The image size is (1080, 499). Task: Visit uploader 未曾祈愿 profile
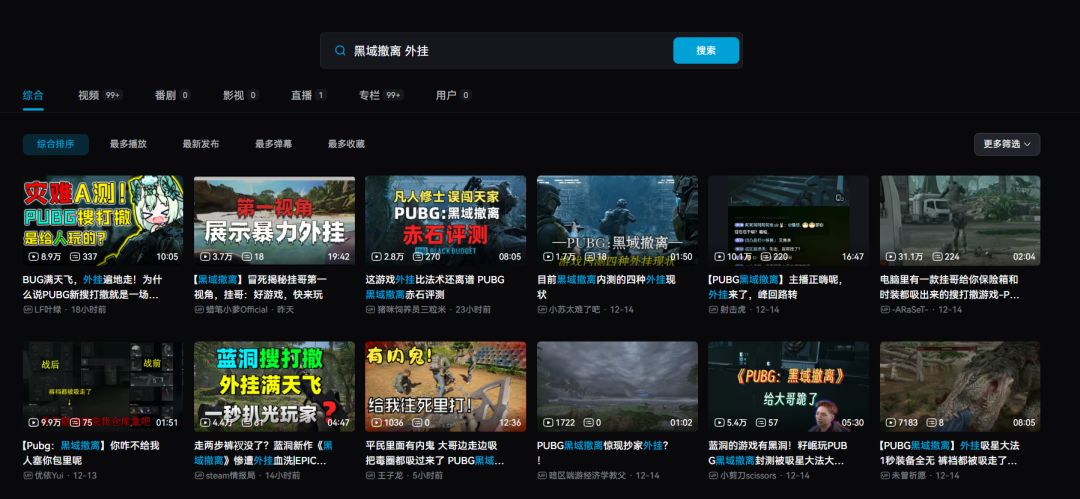tap(908, 476)
